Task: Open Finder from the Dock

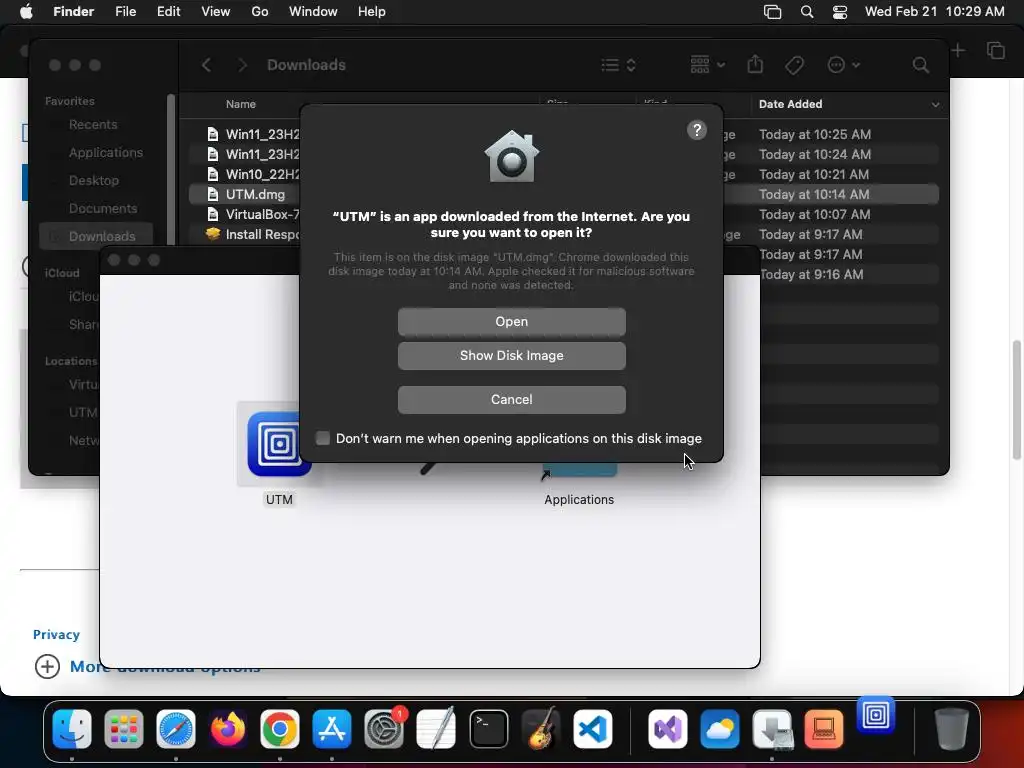Action: point(72,729)
